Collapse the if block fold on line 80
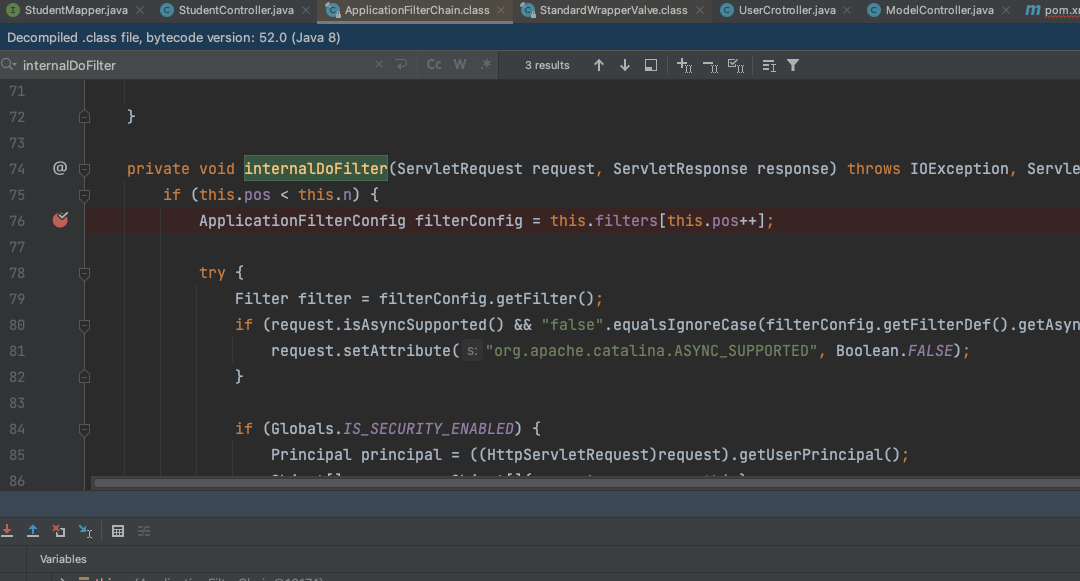 click(84, 325)
